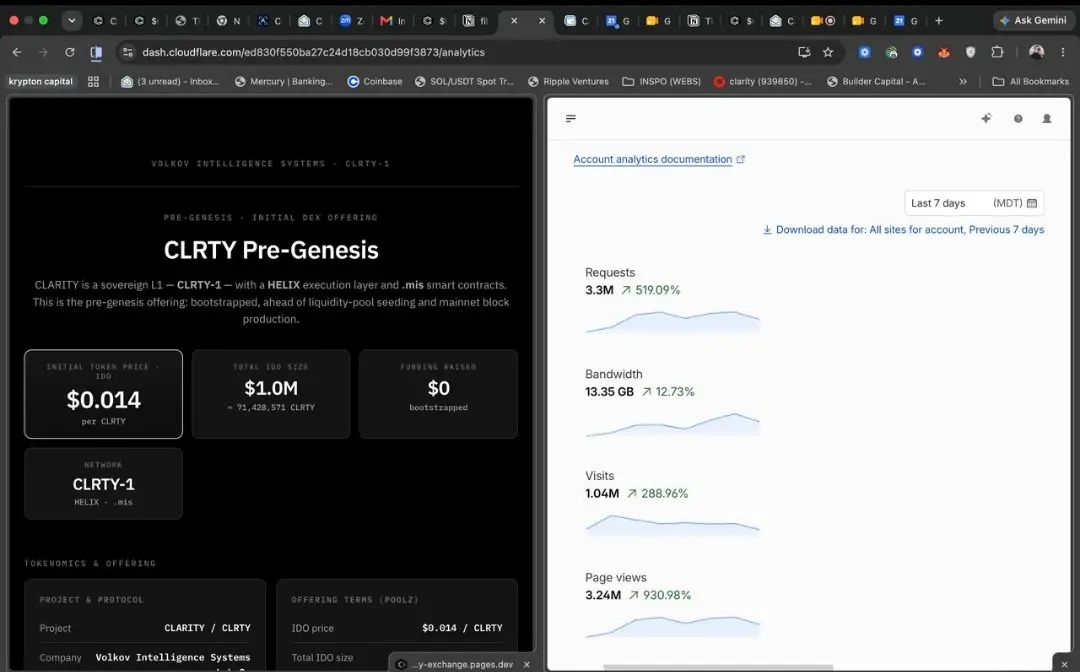Click the browser forward arrow
Screen dimensions: 1080x672
click(x=43, y=52)
